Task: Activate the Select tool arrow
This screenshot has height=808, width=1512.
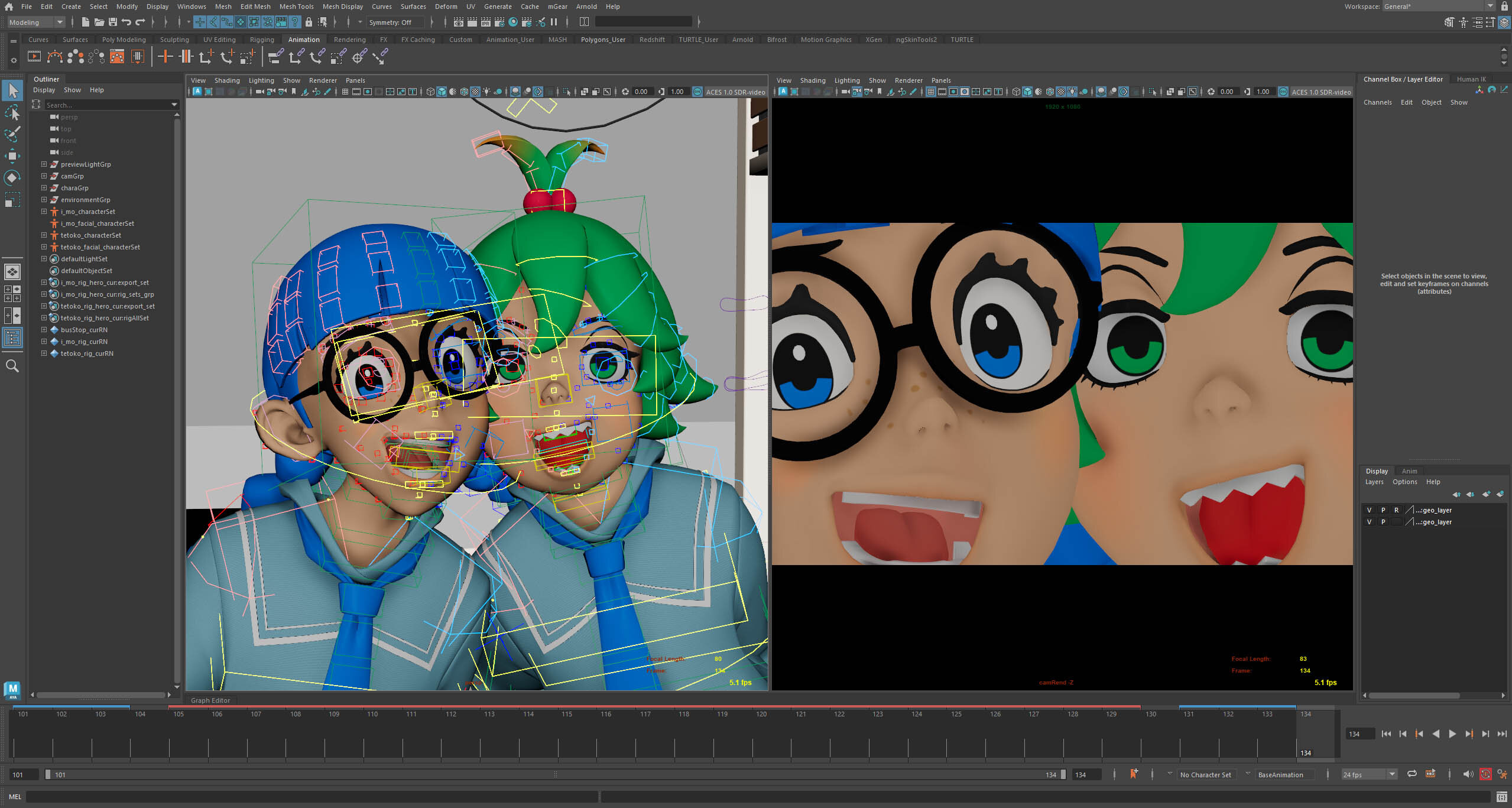Action: coord(12,90)
